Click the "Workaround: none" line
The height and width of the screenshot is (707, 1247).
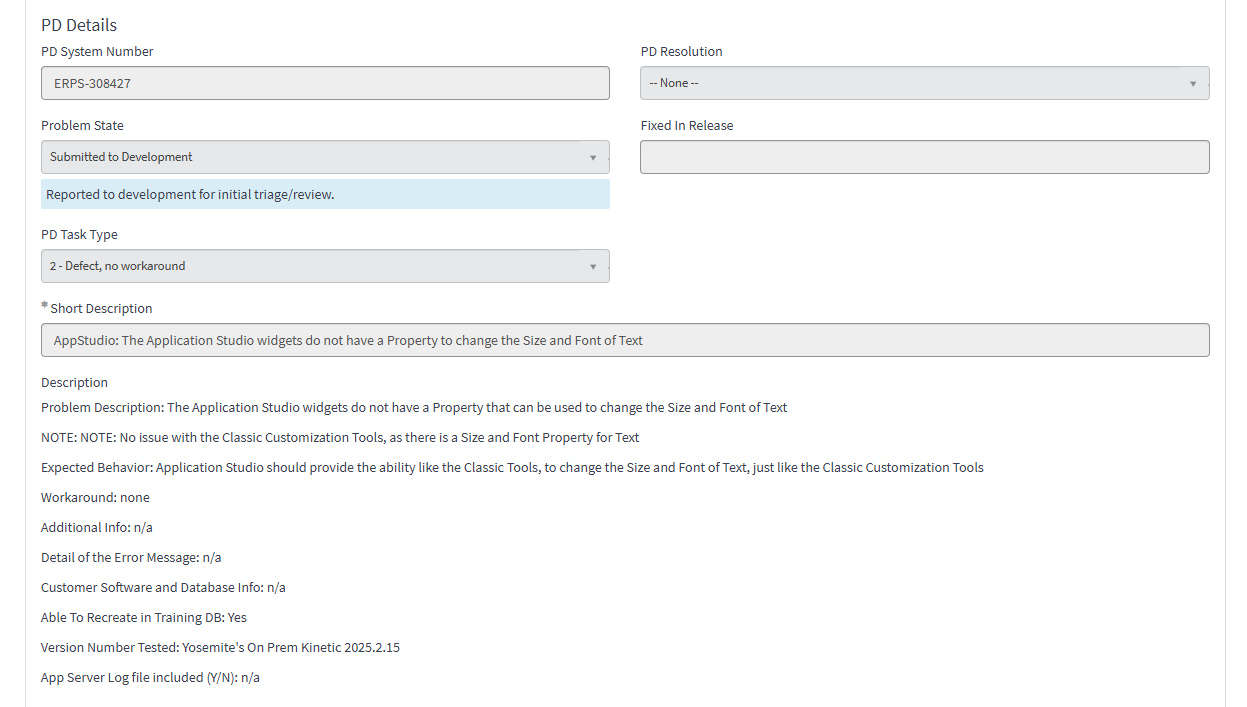95,497
